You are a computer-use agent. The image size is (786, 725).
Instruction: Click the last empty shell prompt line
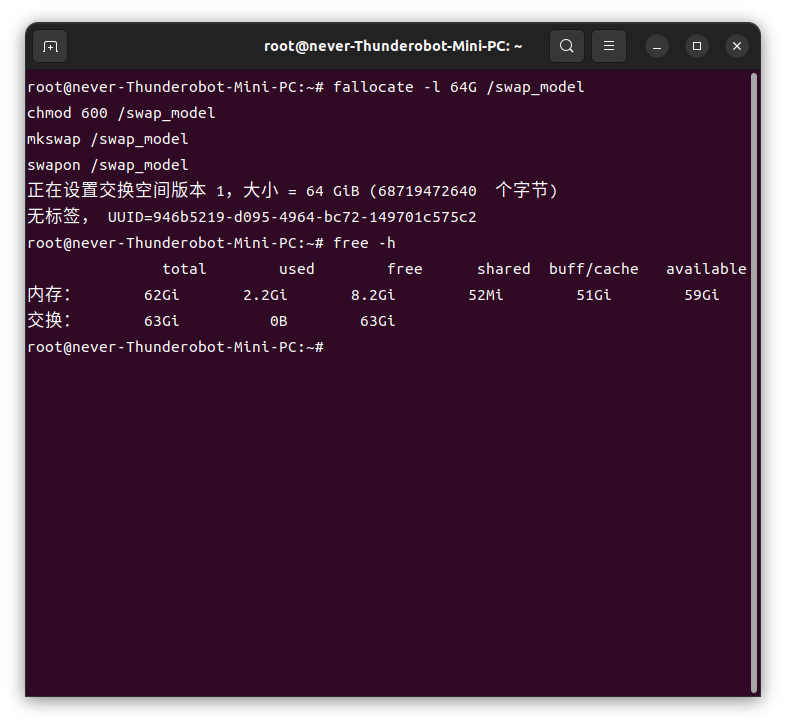(175, 347)
